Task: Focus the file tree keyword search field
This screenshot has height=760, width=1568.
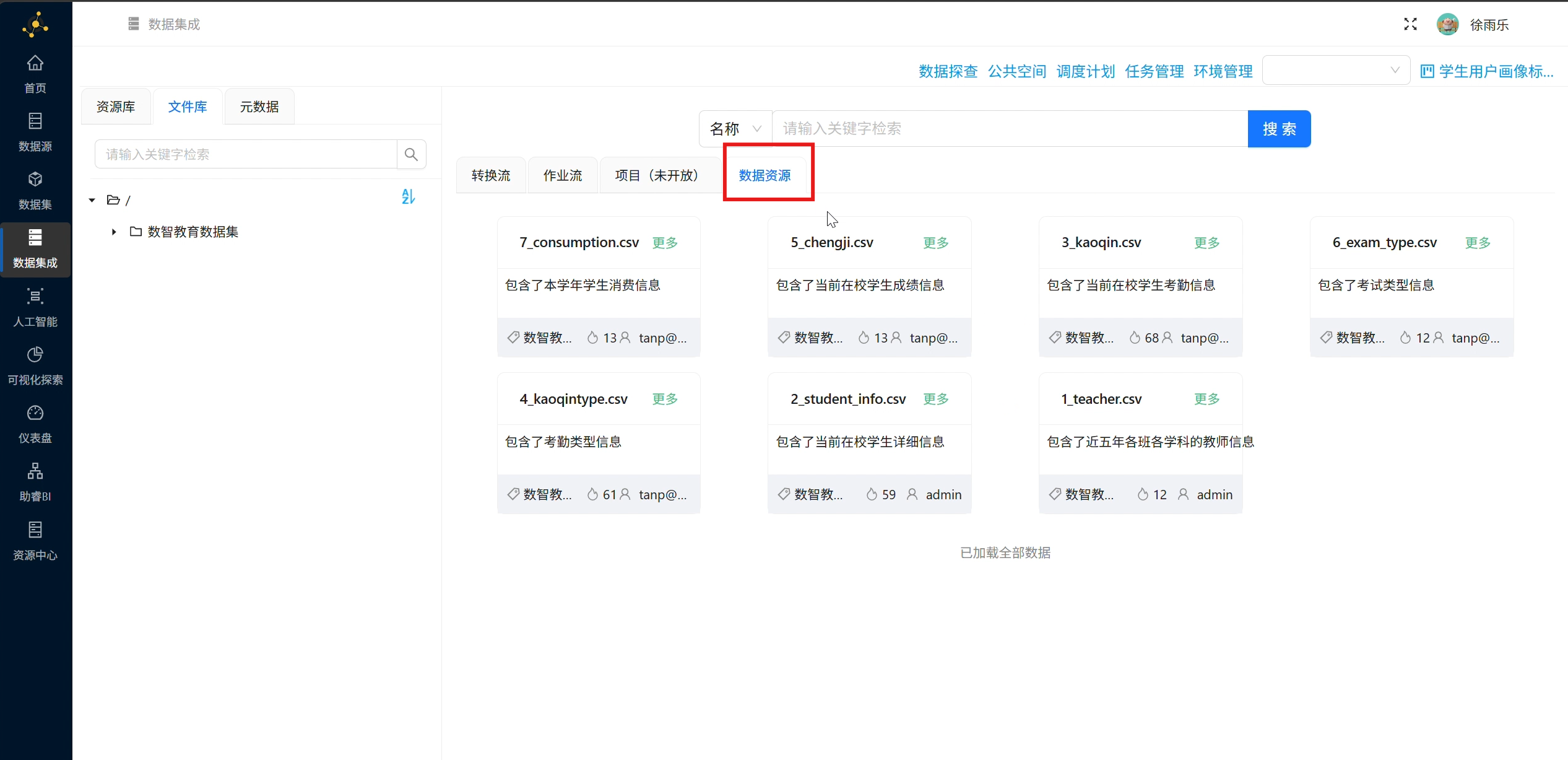Action: (x=246, y=154)
